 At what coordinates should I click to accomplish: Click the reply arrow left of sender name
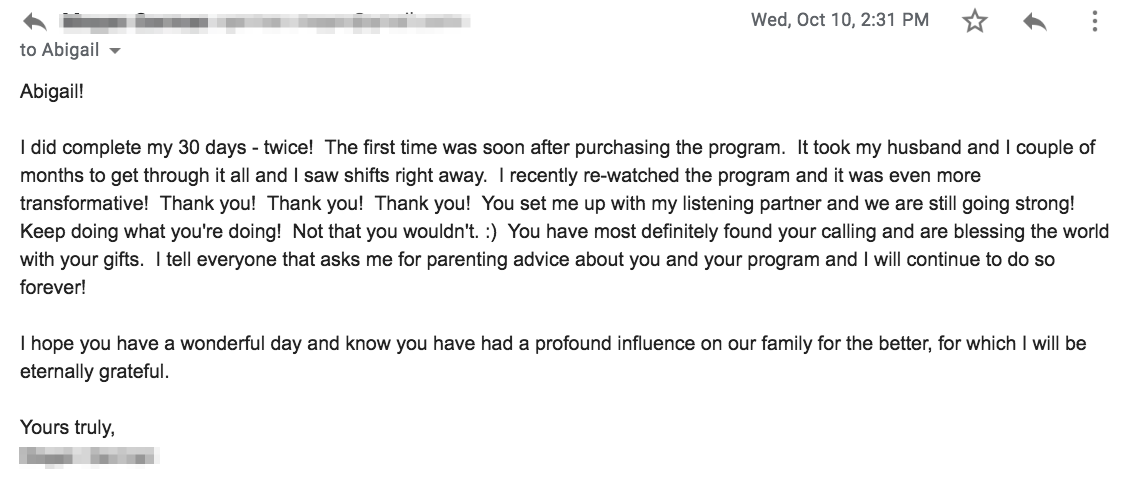pyautogui.click(x=34, y=21)
